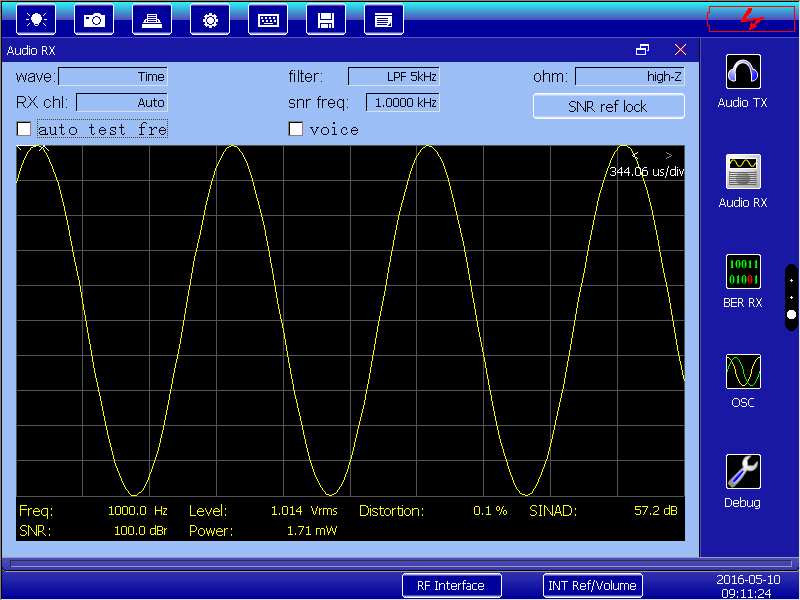Click the SNR ref lock button
Image resolution: width=800 pixels, height=600 pixels.
(609, 106)
